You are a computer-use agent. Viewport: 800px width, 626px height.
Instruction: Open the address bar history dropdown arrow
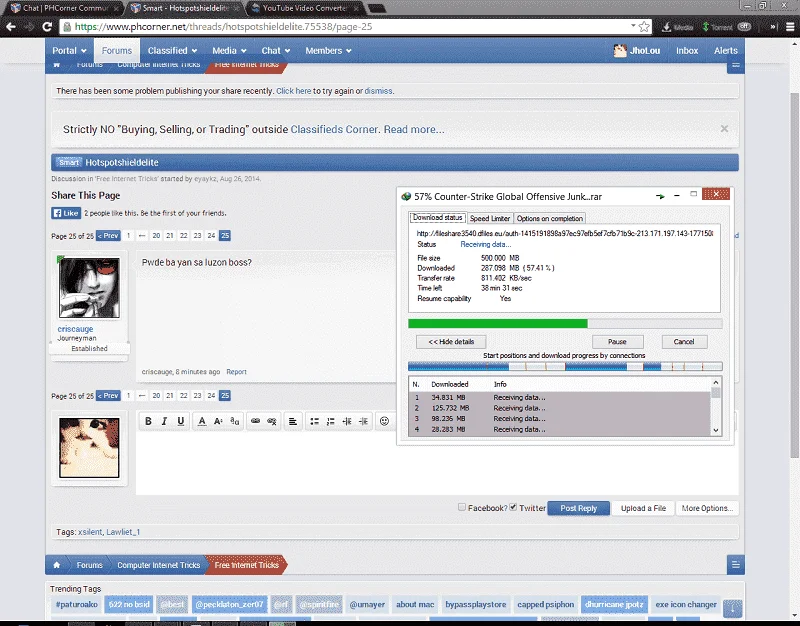[x=633, y=26]
